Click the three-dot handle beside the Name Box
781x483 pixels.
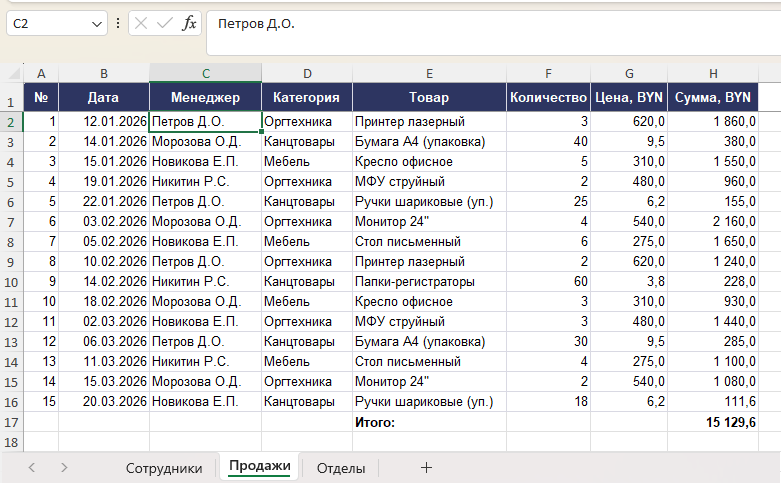pos(118,23)
